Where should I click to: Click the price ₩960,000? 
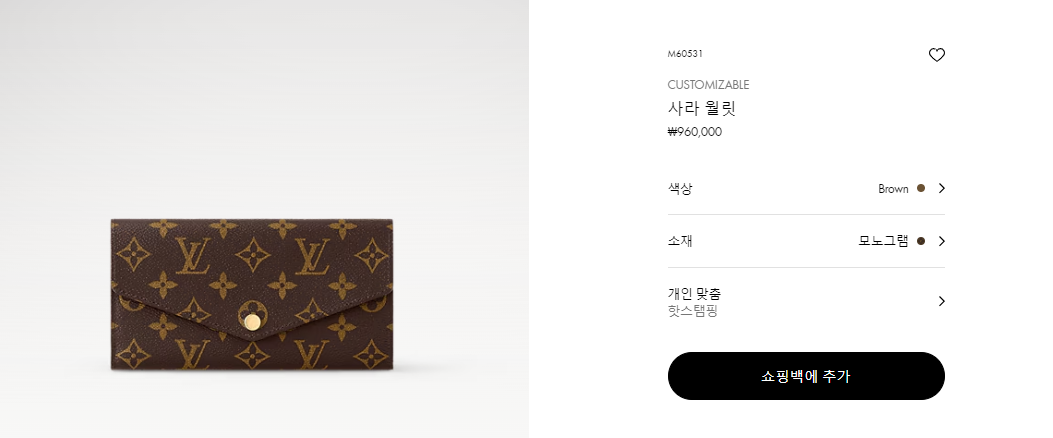694,132
